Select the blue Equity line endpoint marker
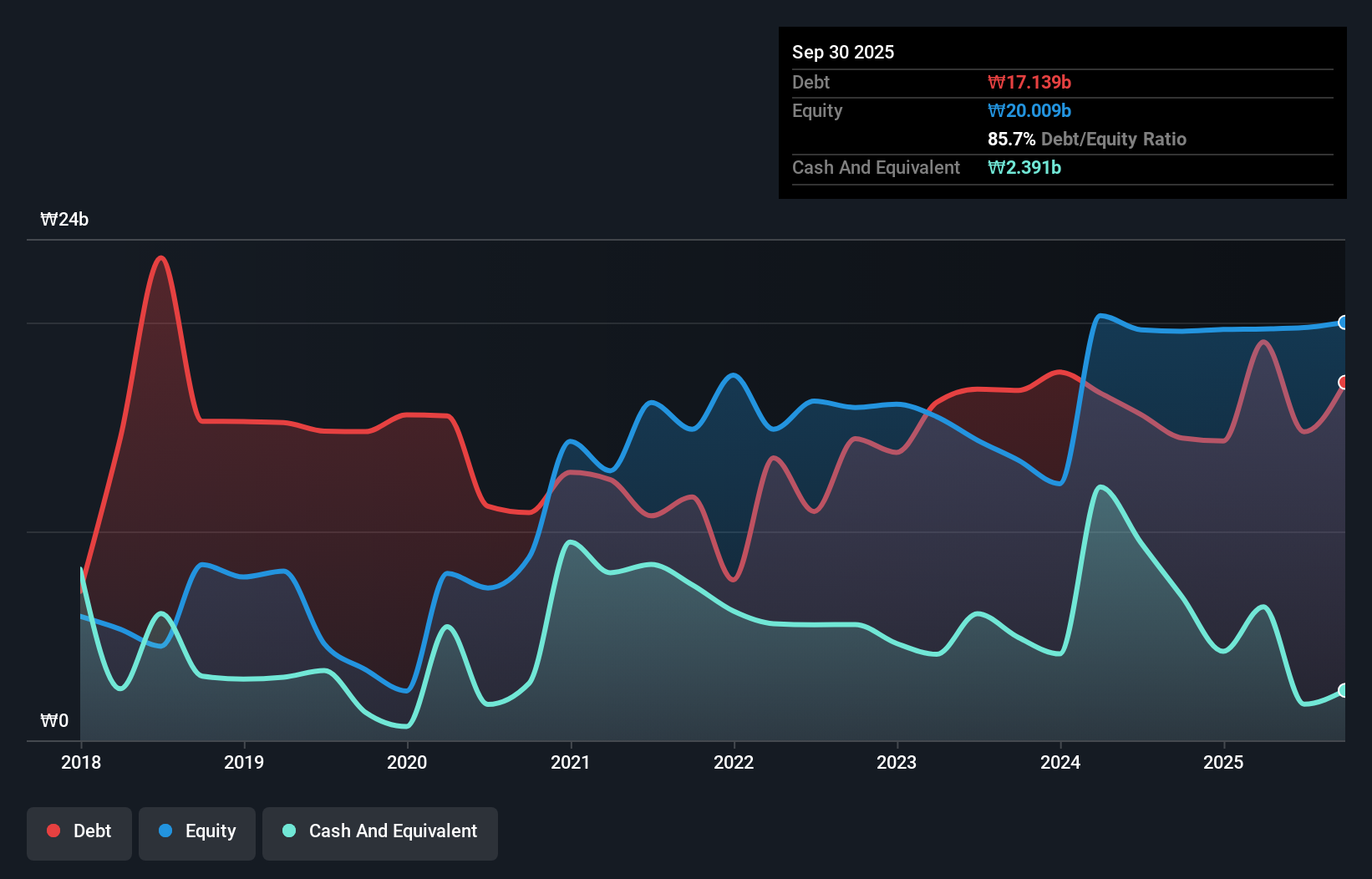Screen dimensions: 1372x879 [1344, 323]
